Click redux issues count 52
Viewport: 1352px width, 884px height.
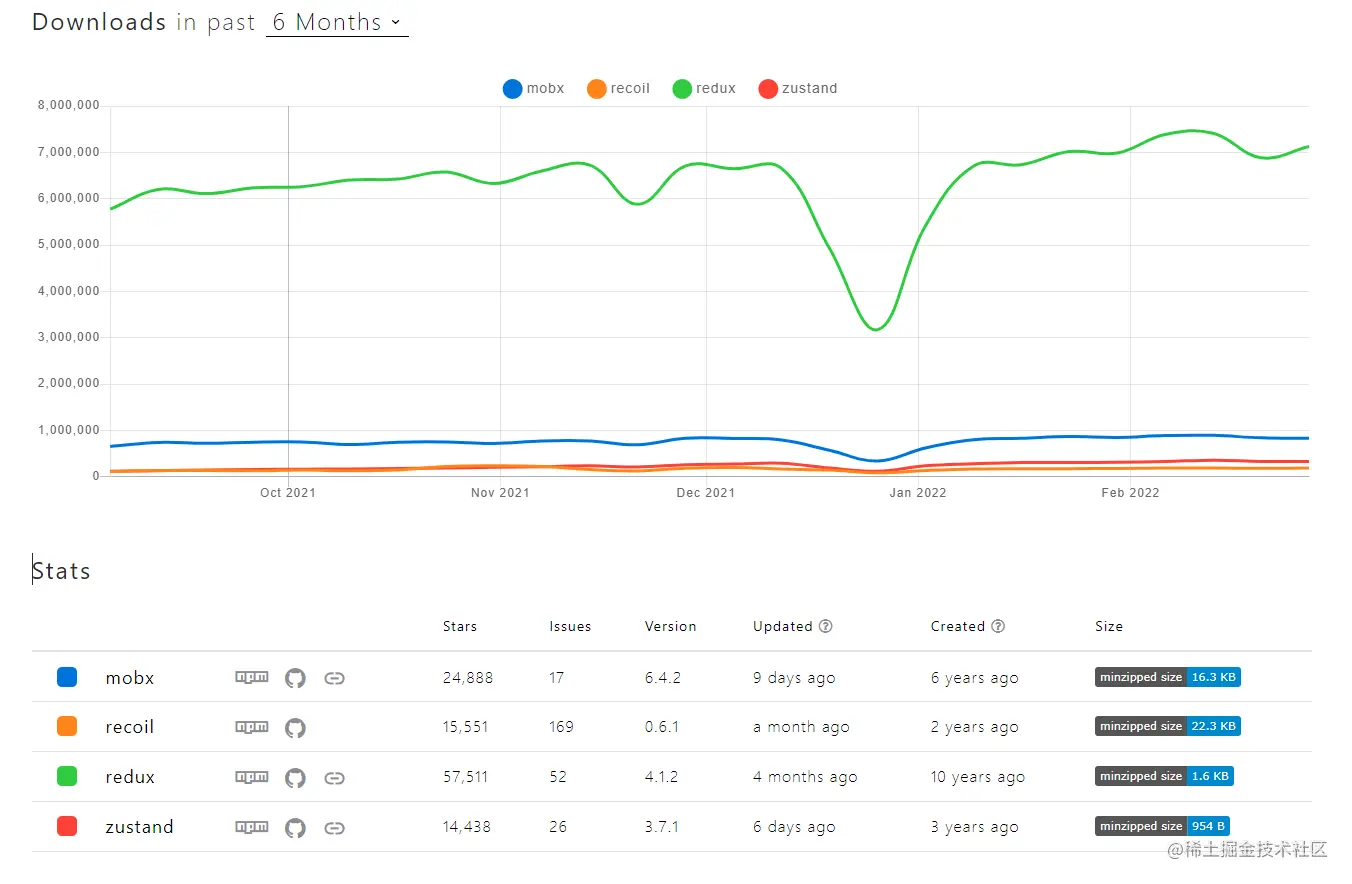pos(558,778)
